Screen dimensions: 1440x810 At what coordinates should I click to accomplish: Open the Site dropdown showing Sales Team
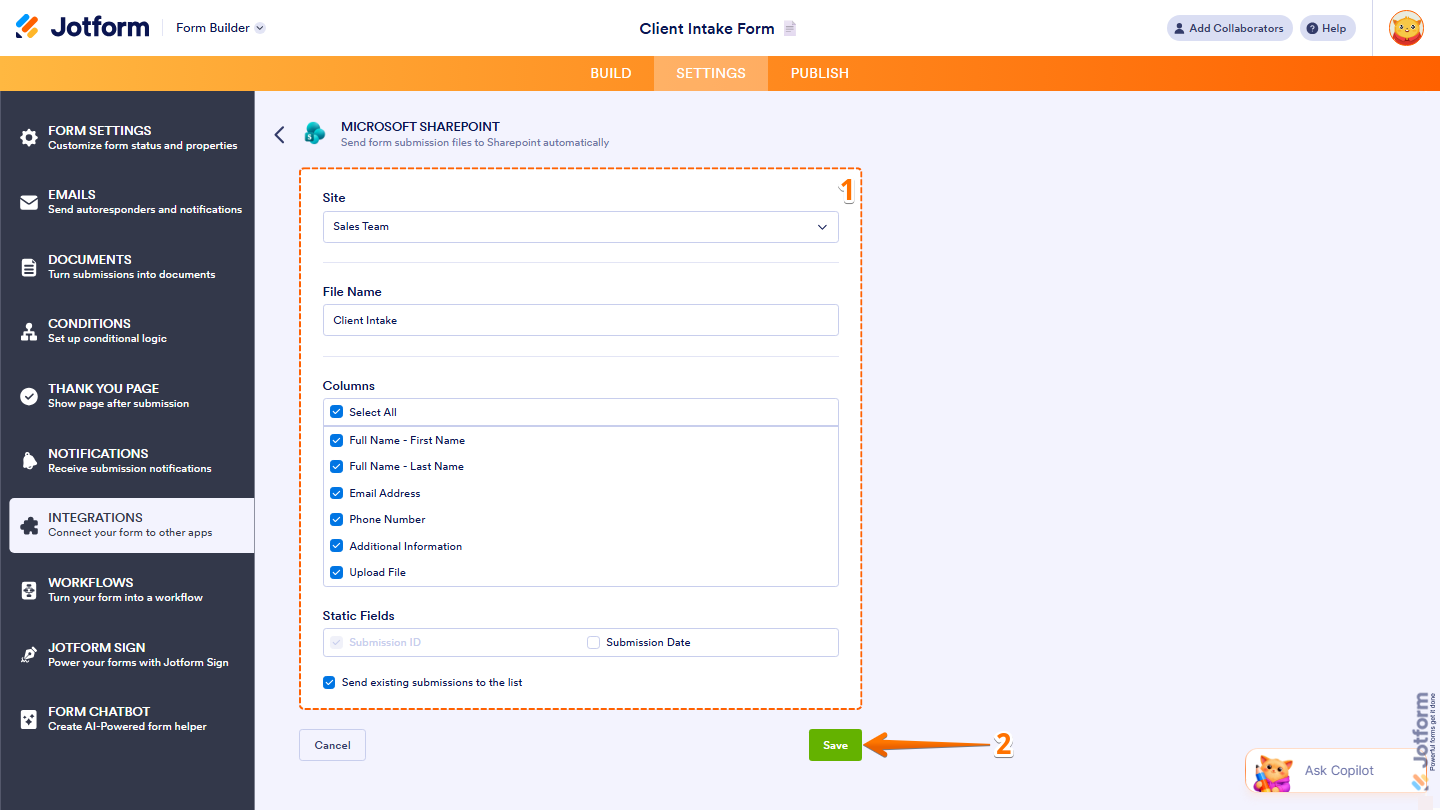click(580, 227)
